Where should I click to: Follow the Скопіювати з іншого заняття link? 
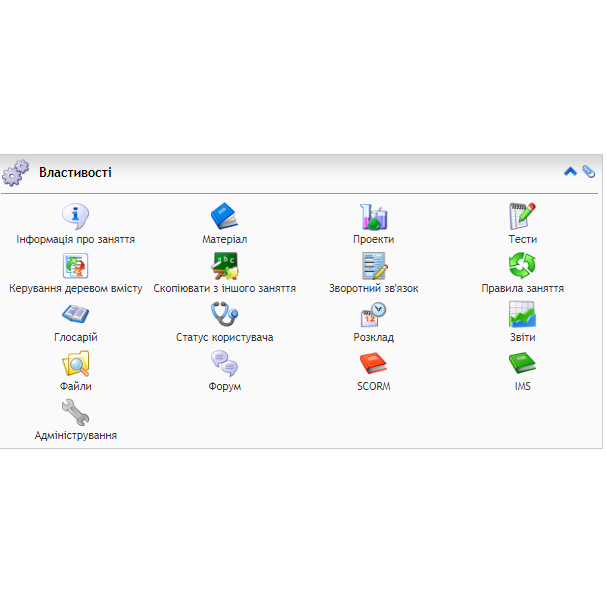[x=225, y=289]
